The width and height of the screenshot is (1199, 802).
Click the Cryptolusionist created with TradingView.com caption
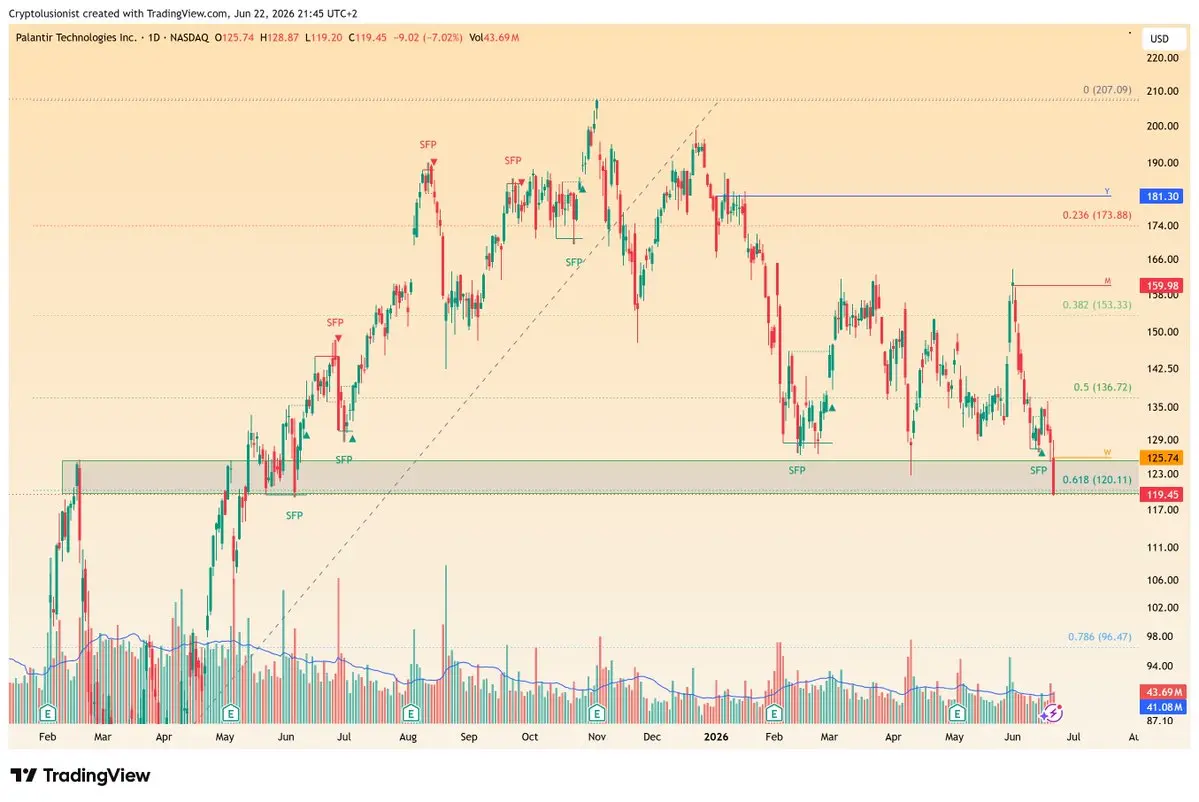click(184, 13)
